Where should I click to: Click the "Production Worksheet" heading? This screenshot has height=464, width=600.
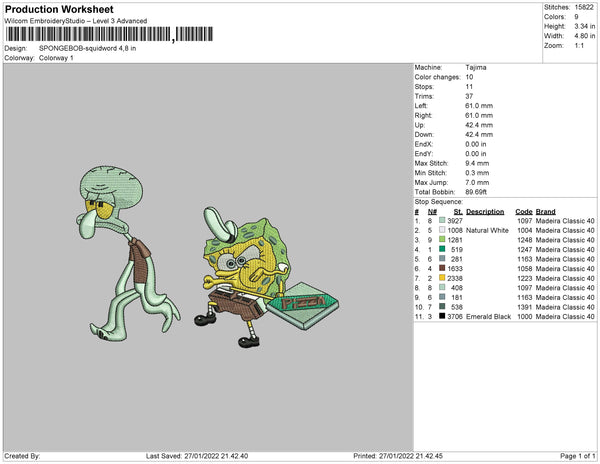point(59,9)
